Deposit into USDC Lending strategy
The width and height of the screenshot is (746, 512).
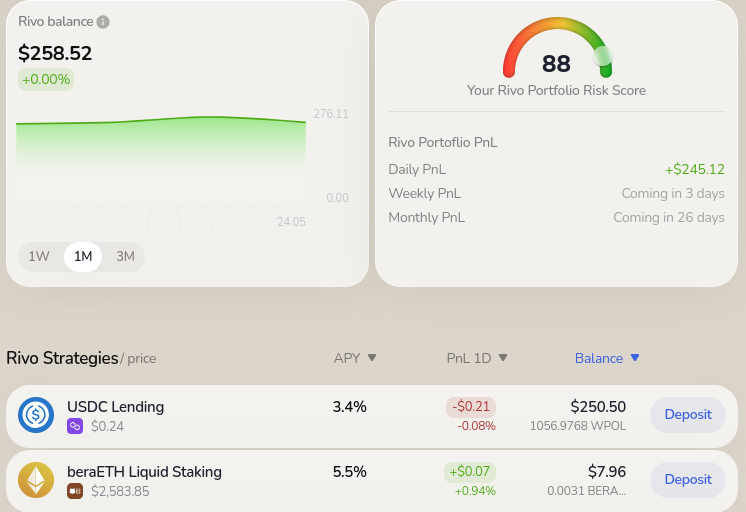click(688, 414)
